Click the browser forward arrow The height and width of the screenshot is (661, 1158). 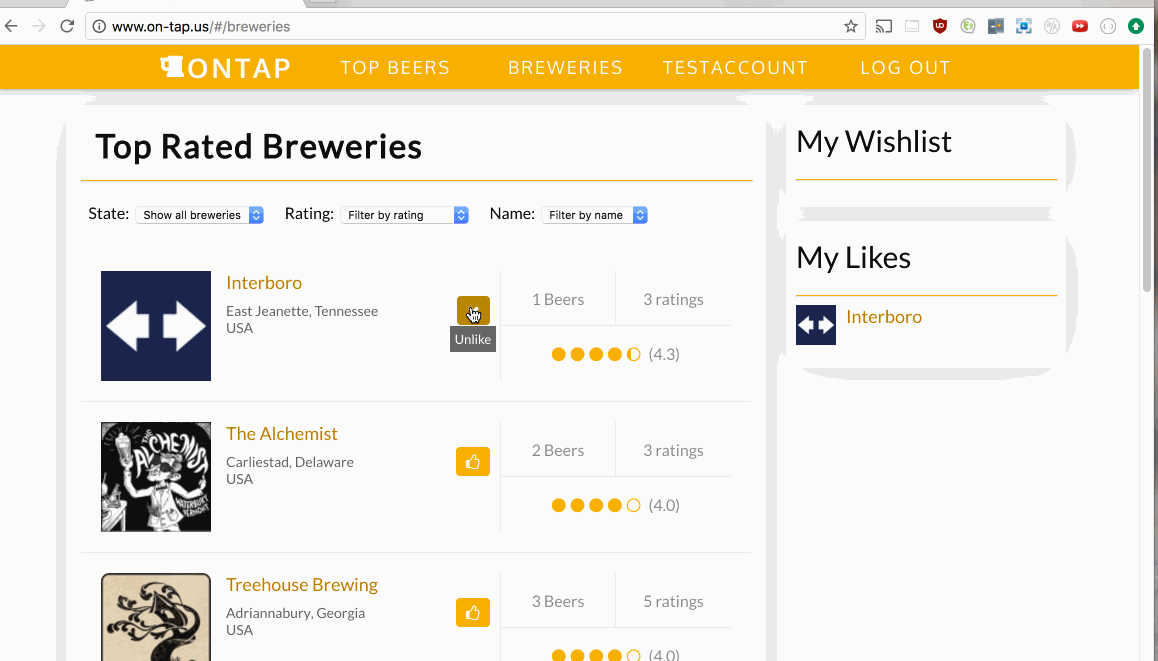39,27
